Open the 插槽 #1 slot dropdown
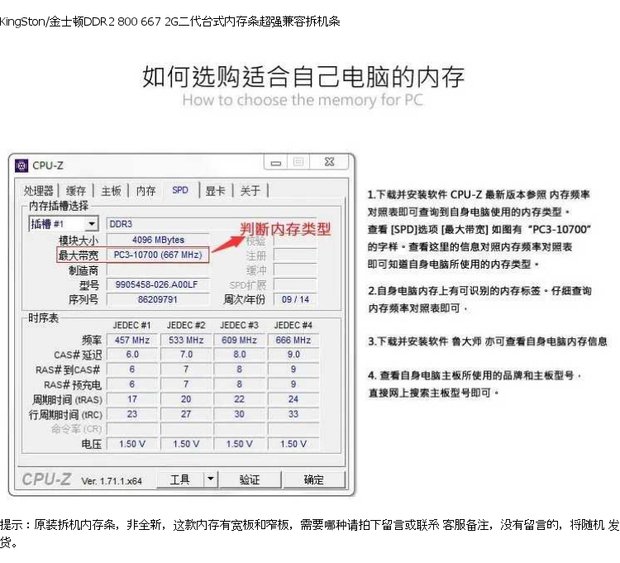 [63, 224]
